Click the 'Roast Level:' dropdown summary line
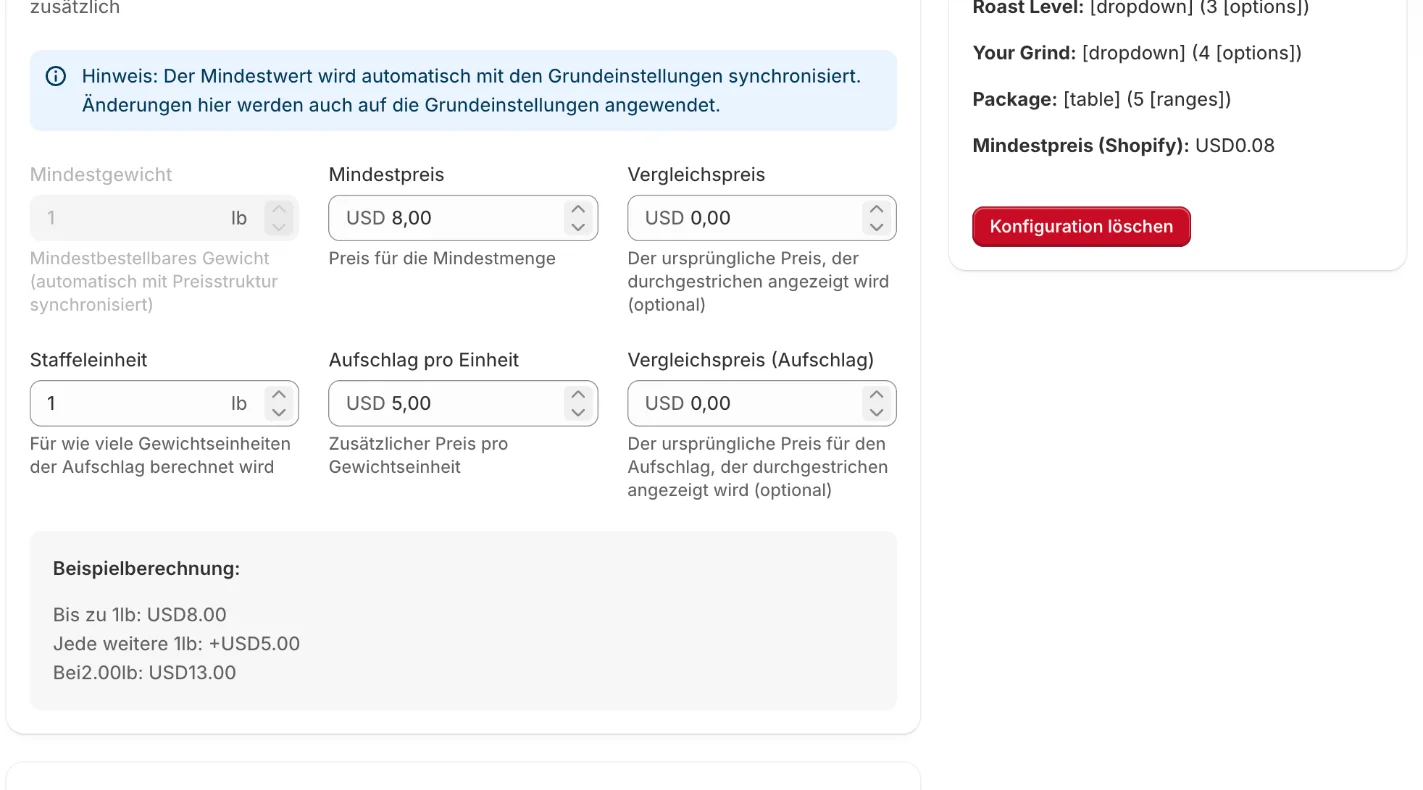 coord(1140,8)
